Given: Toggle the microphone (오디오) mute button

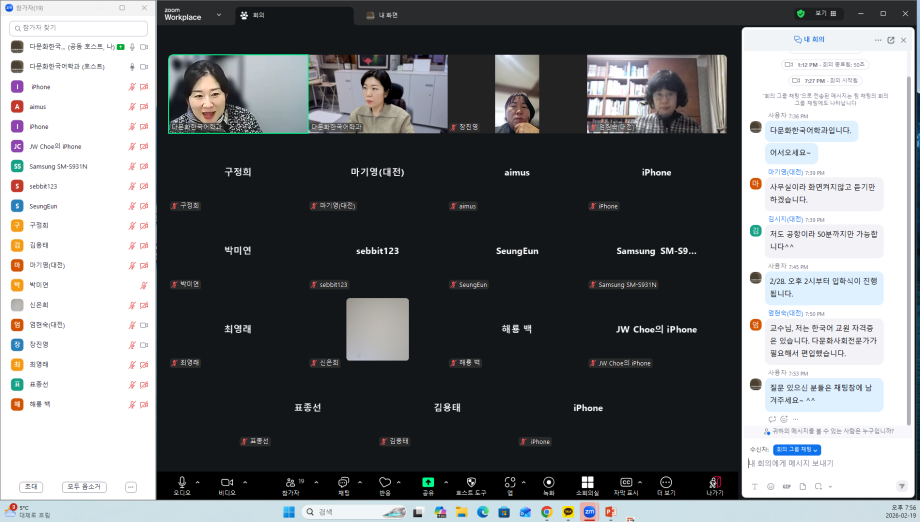Looking at the screenshot, I should (x=182, y=482).
